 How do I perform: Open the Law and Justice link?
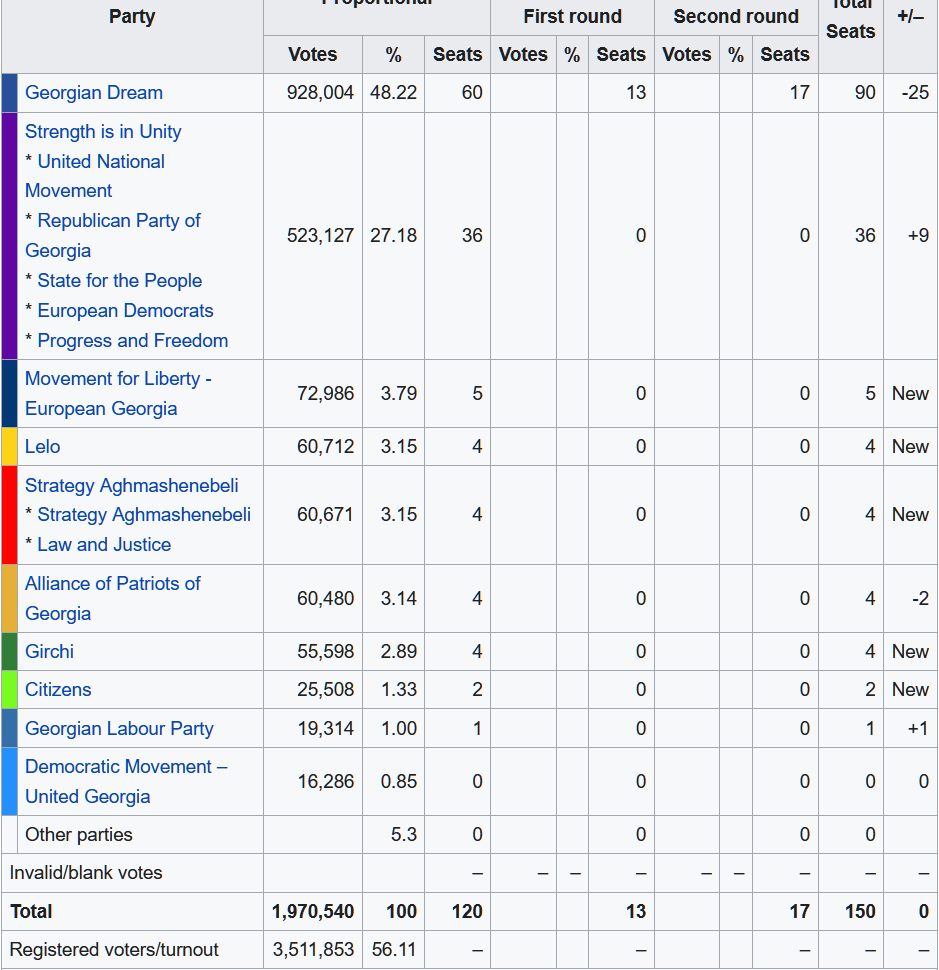click(104, 545)
